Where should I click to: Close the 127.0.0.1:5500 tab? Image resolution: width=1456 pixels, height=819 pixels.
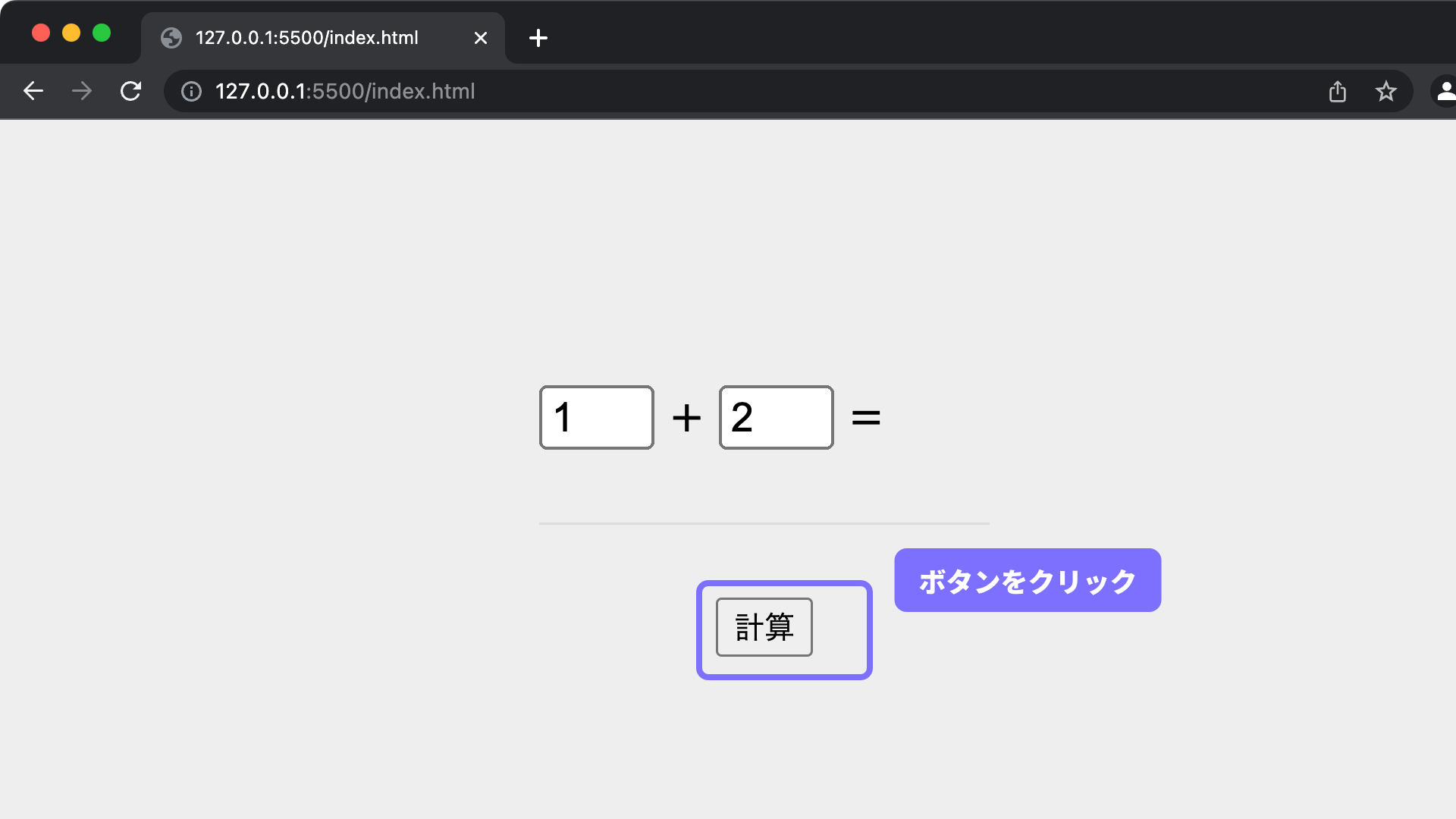(481, 38)
